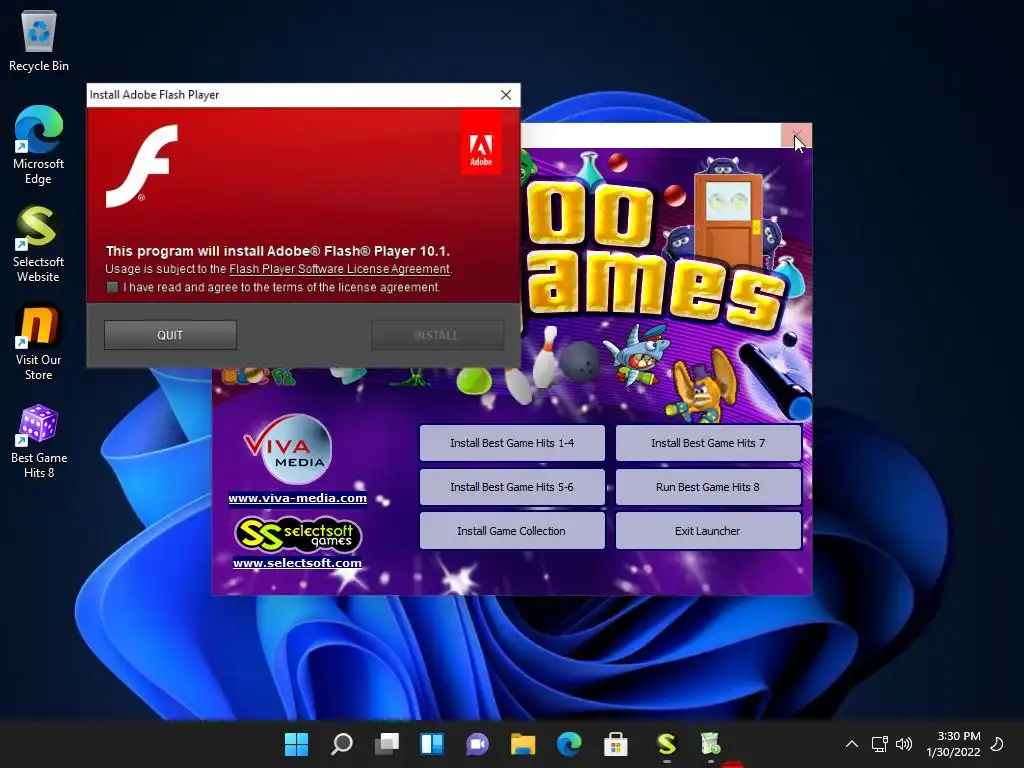Click the INSTALL button in Flash installer
The width and height of the screenshot is (1024, 768).
click(437, 335)
